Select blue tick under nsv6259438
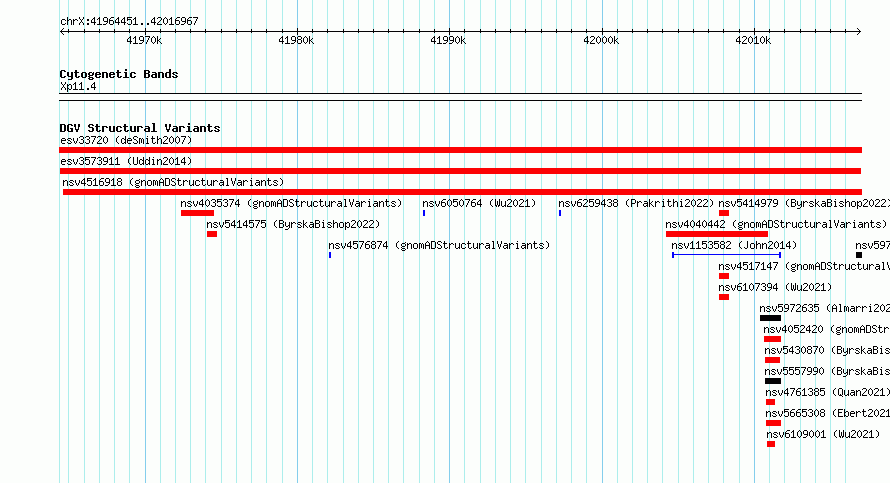890x483 pixels. [x=560, y=213]
